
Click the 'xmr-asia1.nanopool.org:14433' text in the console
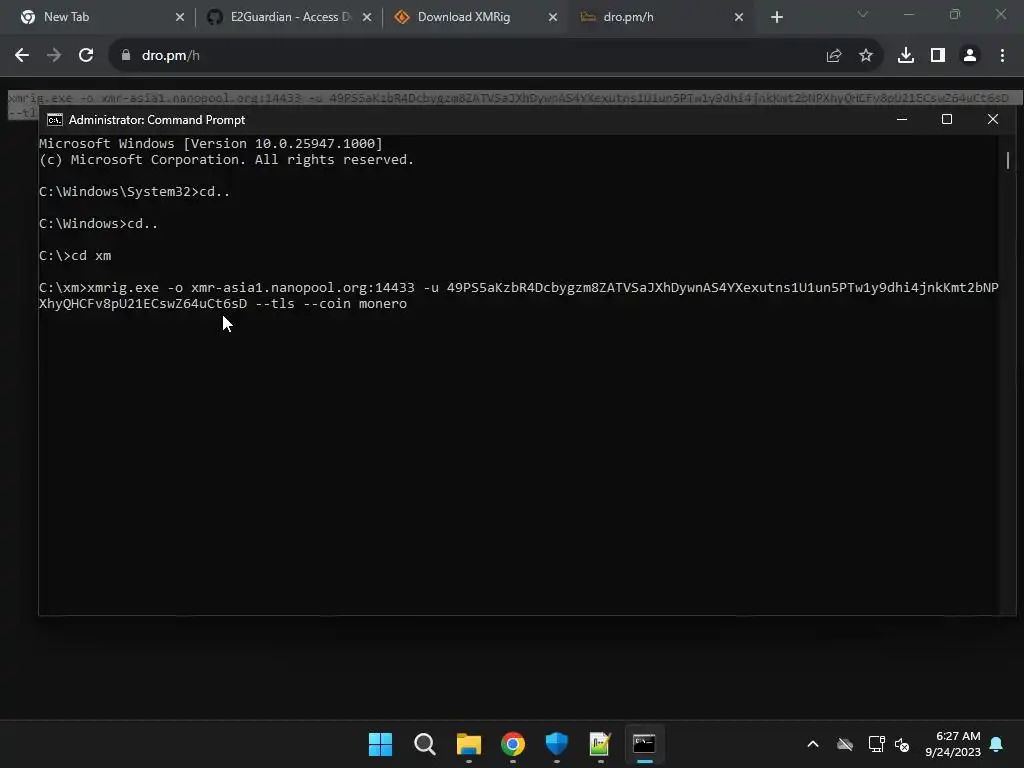point(303,288)
